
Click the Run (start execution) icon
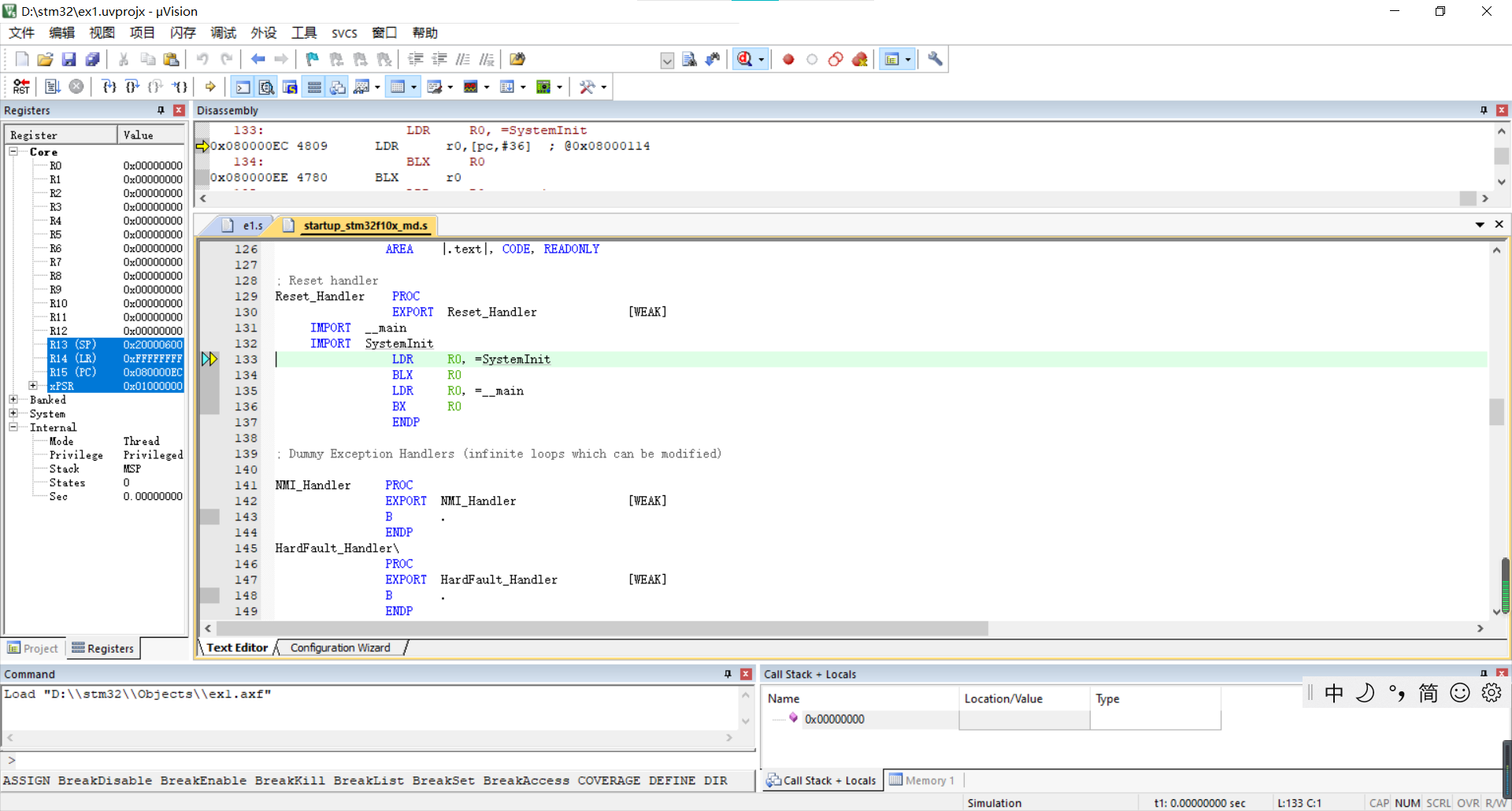[x=53, y=87]
